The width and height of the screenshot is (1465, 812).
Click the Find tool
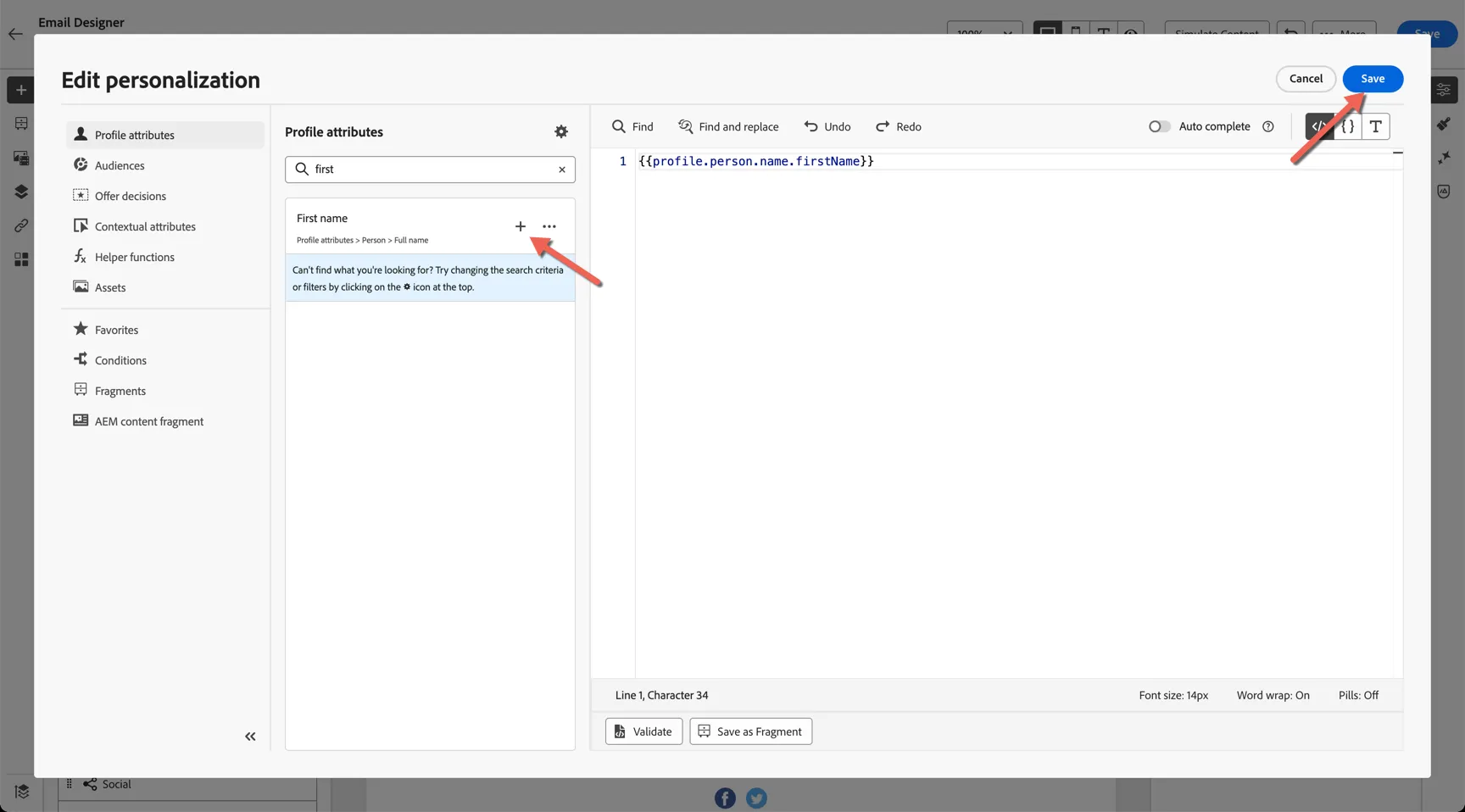pos(632,126)
